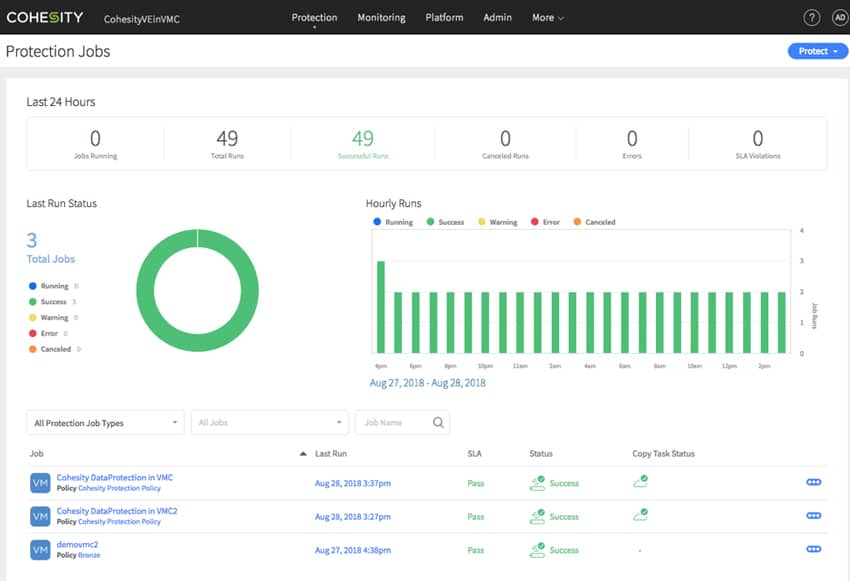Image resolution: width=850 pixels, height=581 pixels.
Task: Click the 0 Canceled Runs stat
Action: point(505,144)
